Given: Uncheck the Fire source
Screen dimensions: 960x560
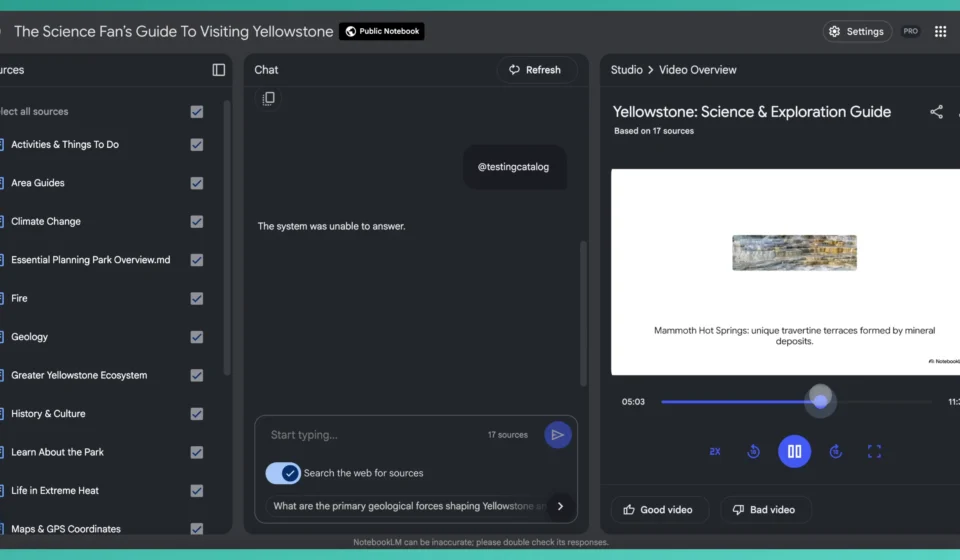Looking at the screenshot, I should coord(197,298).
